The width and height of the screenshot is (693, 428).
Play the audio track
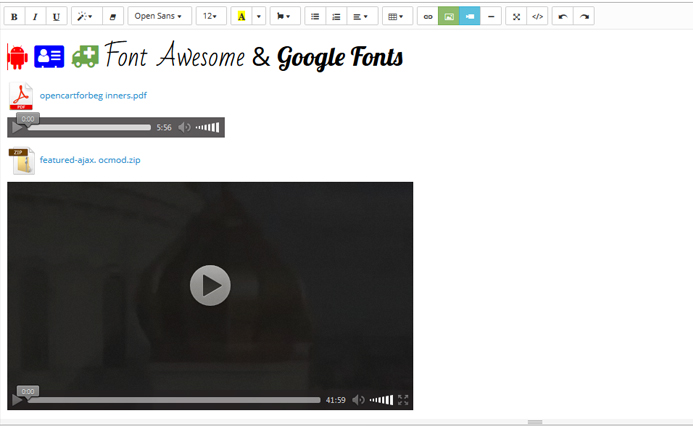(17, 128)
